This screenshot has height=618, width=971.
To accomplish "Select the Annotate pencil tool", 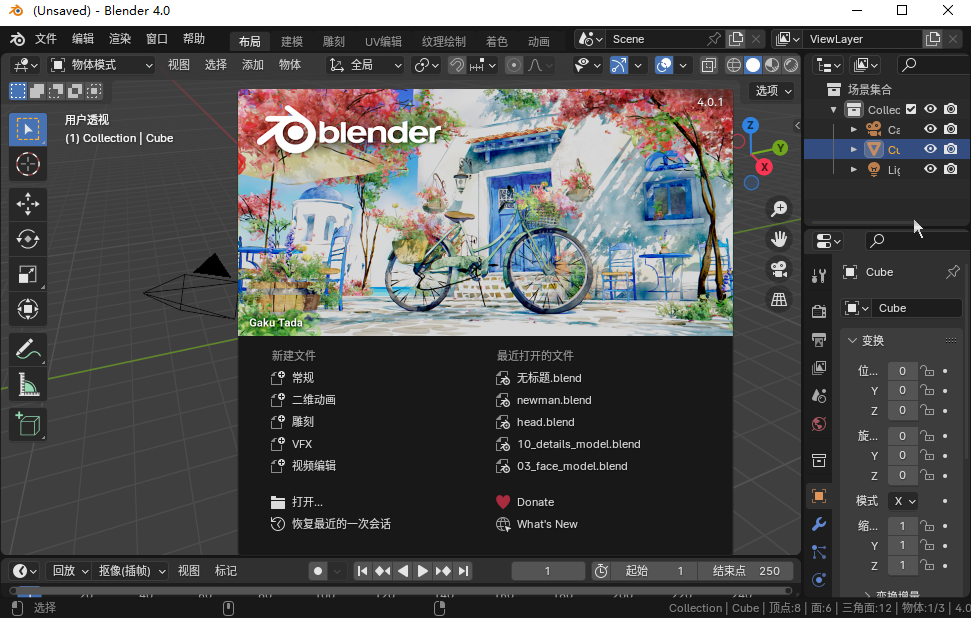I will (28, 349).
